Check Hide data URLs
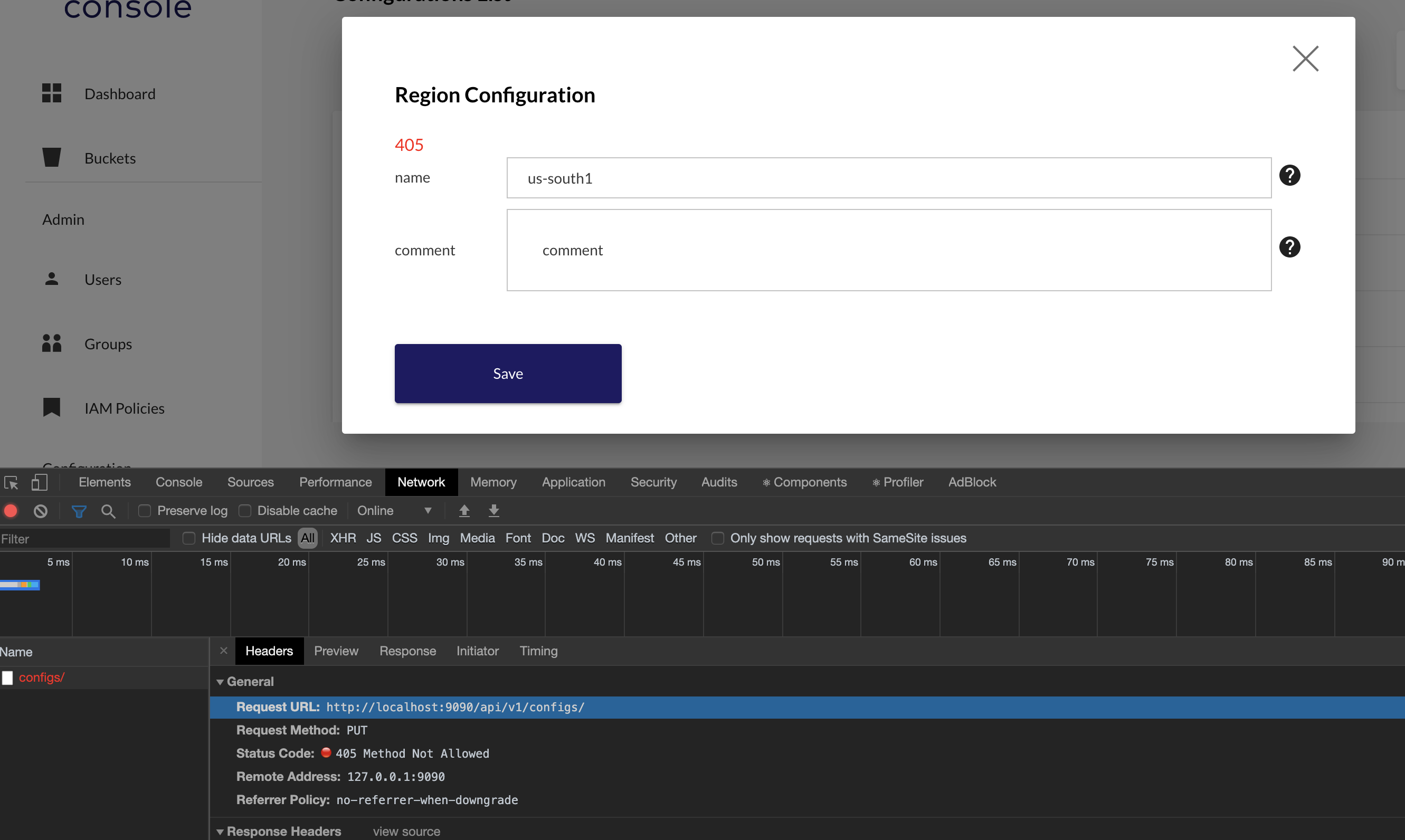 [x=189, y=538]
